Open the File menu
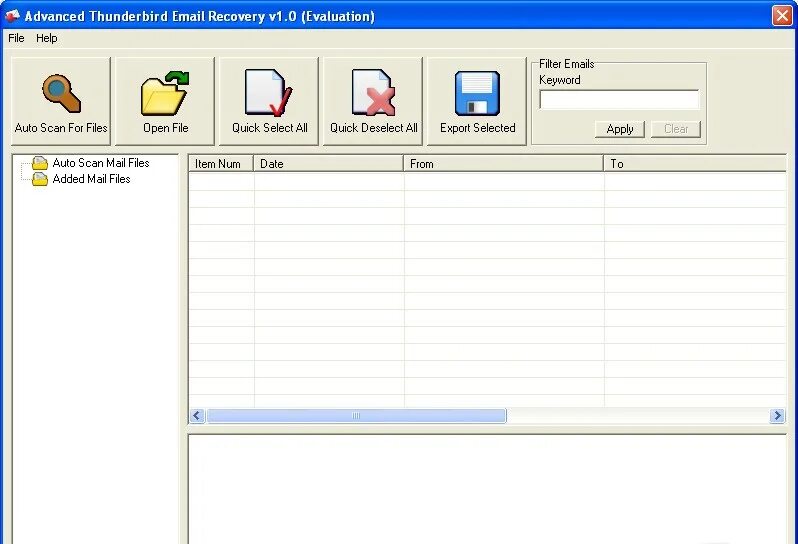The height and width of the screenshot is (544, 798). pyautogui.click(x=16, y=38)
